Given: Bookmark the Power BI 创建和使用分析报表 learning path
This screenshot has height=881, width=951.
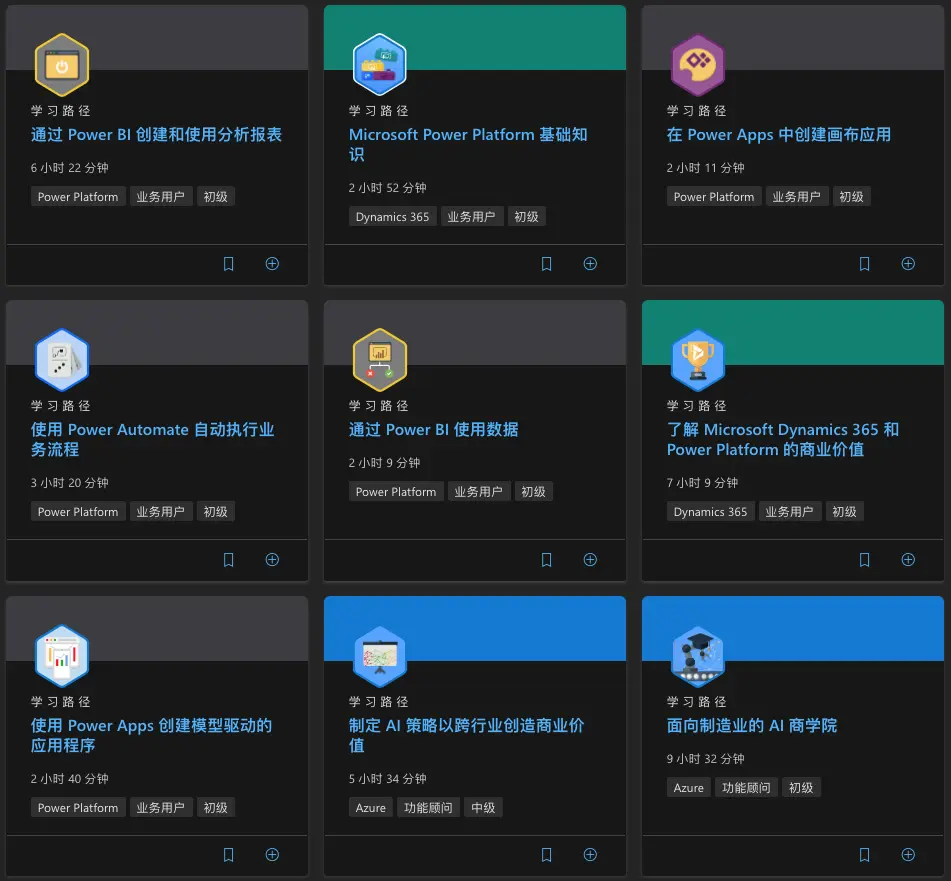Looking at the screenshot, I should [229, 264].
